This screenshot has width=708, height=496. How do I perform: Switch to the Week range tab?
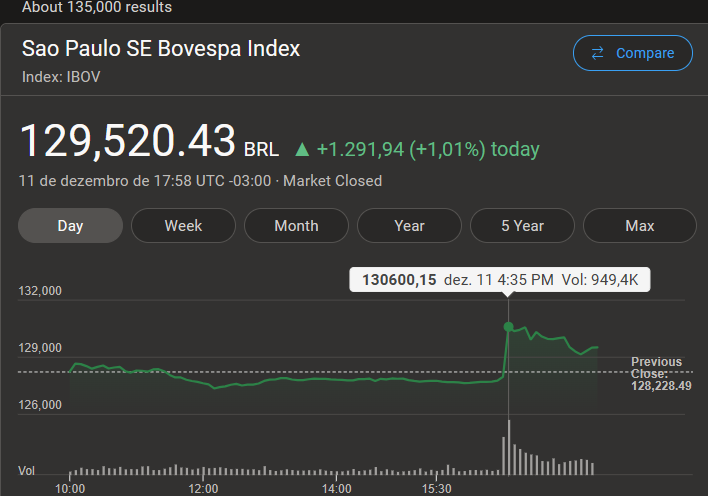tap(183, 225)
